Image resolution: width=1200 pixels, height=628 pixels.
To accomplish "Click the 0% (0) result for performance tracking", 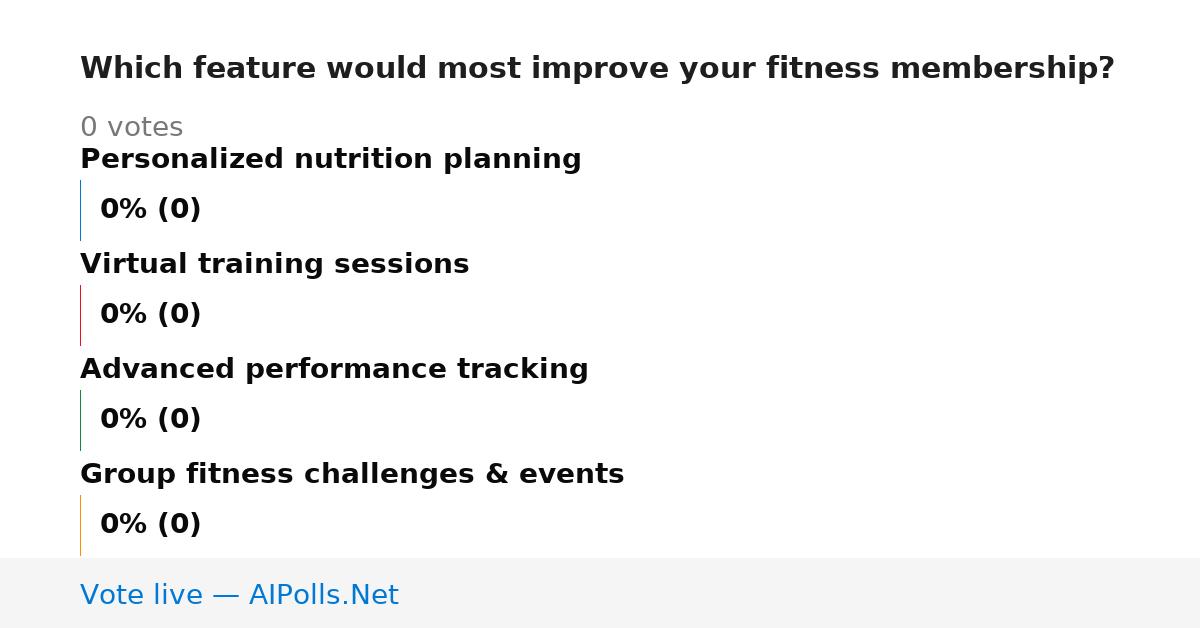I will (151, 420).
